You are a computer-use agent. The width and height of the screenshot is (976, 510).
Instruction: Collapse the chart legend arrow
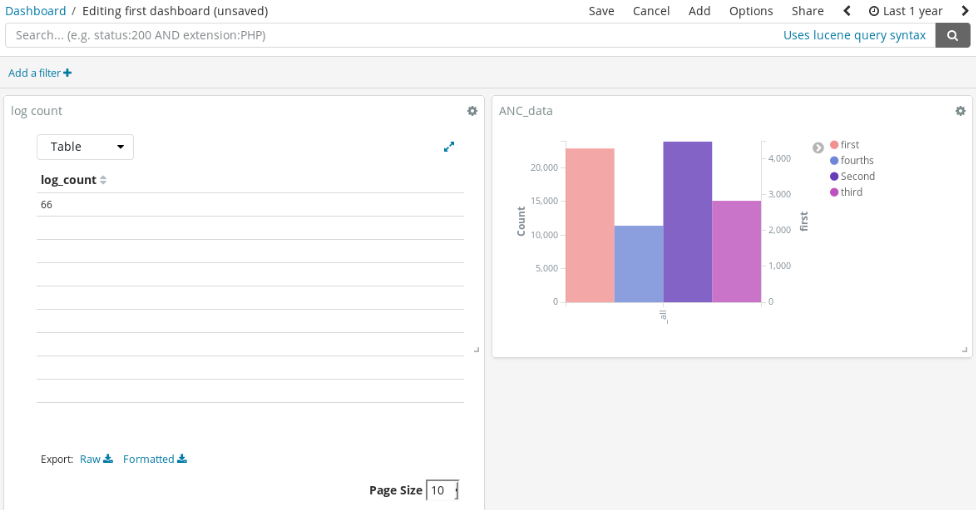click(x=818, y=148)
